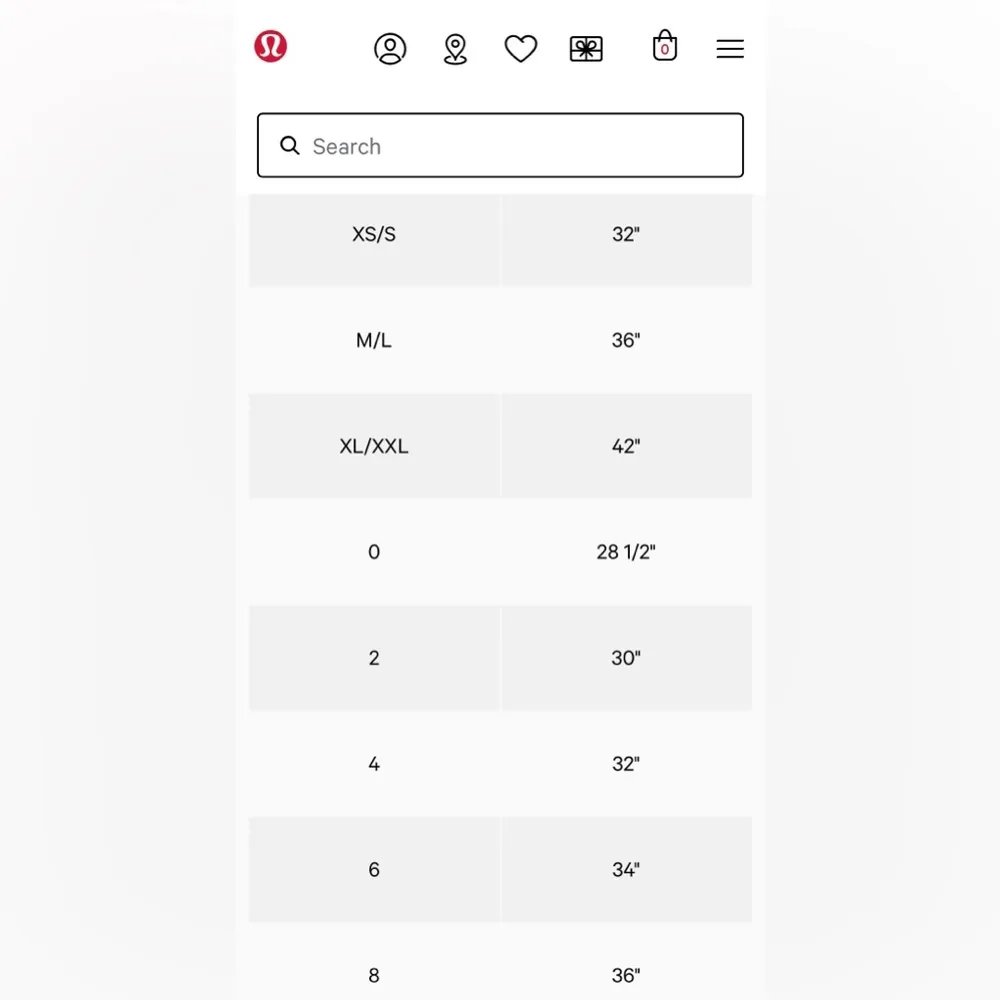This screenshot has height=1000, width=1000.
Task: Select the M/L size cell
Action: point(374,341)
